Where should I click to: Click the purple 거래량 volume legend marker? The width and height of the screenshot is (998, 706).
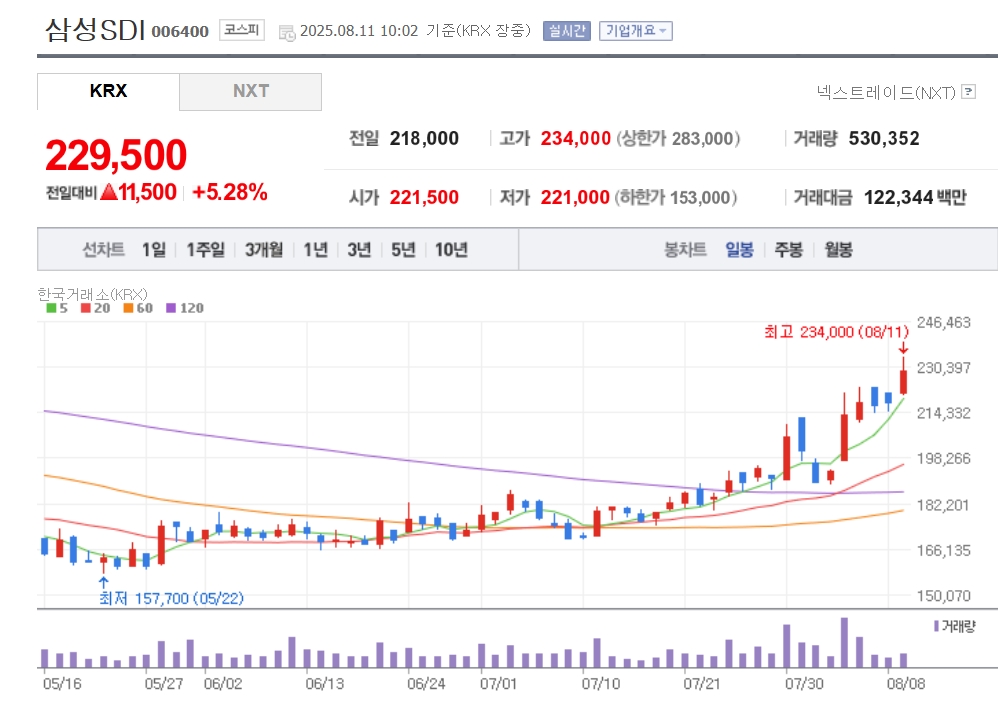click(x=936, y=626)
